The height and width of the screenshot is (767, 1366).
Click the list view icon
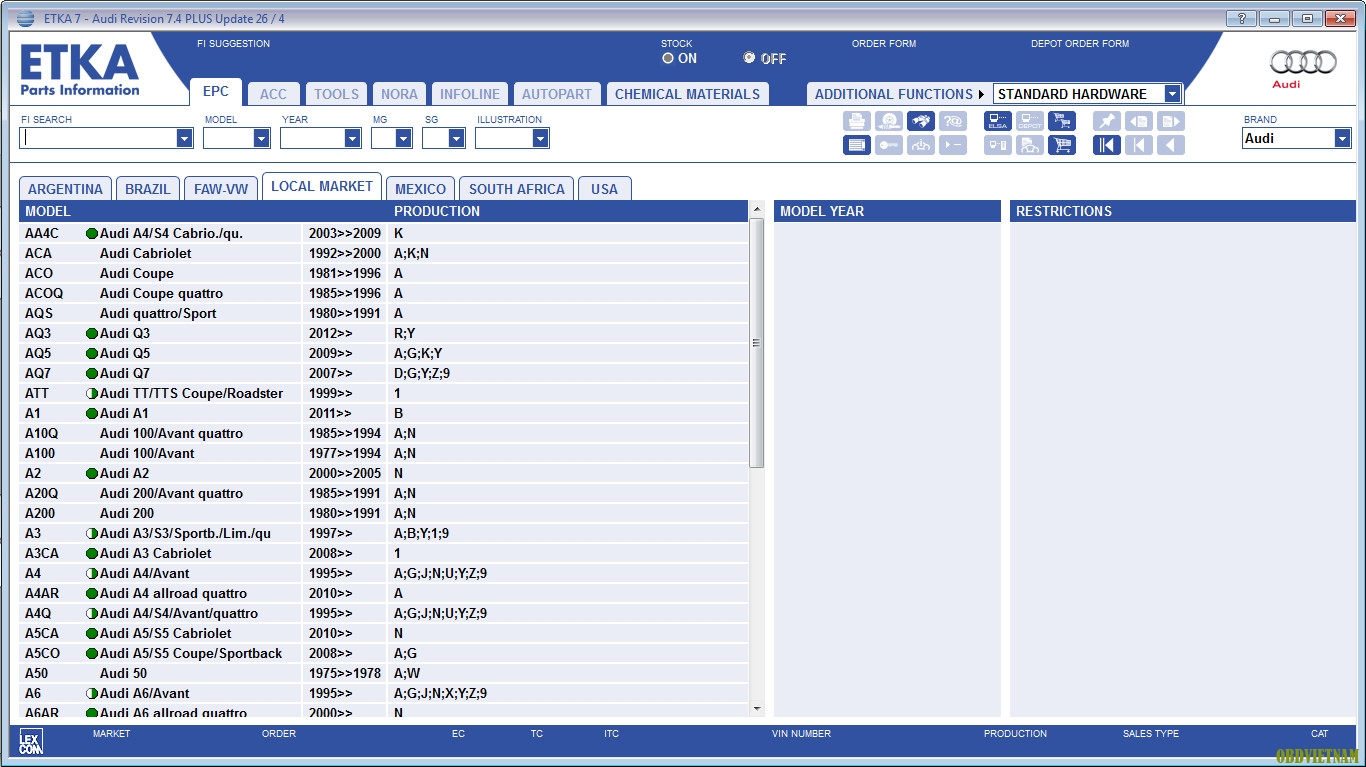pos(857,145)
